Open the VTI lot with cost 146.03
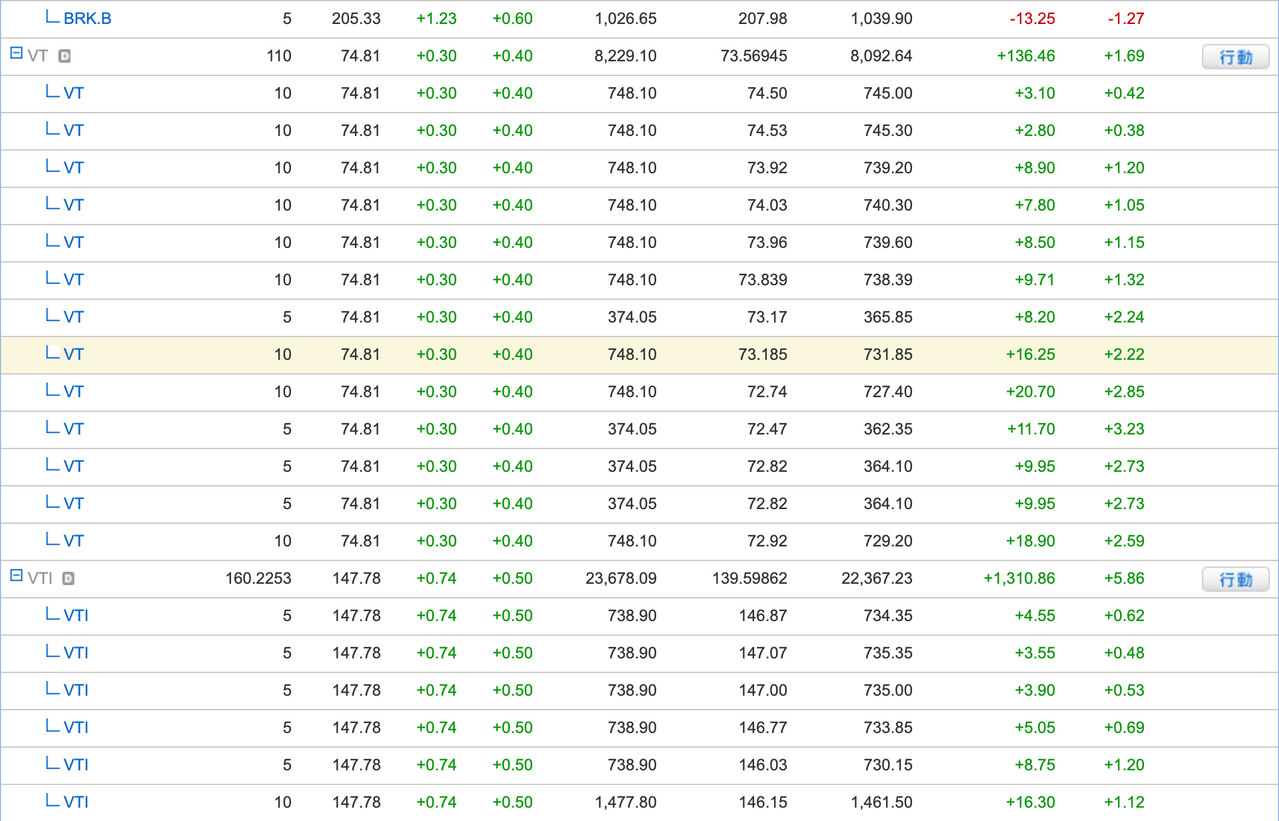Image resolution: width=1279 pixels, height=821 pixels. (x=76, y=765)
